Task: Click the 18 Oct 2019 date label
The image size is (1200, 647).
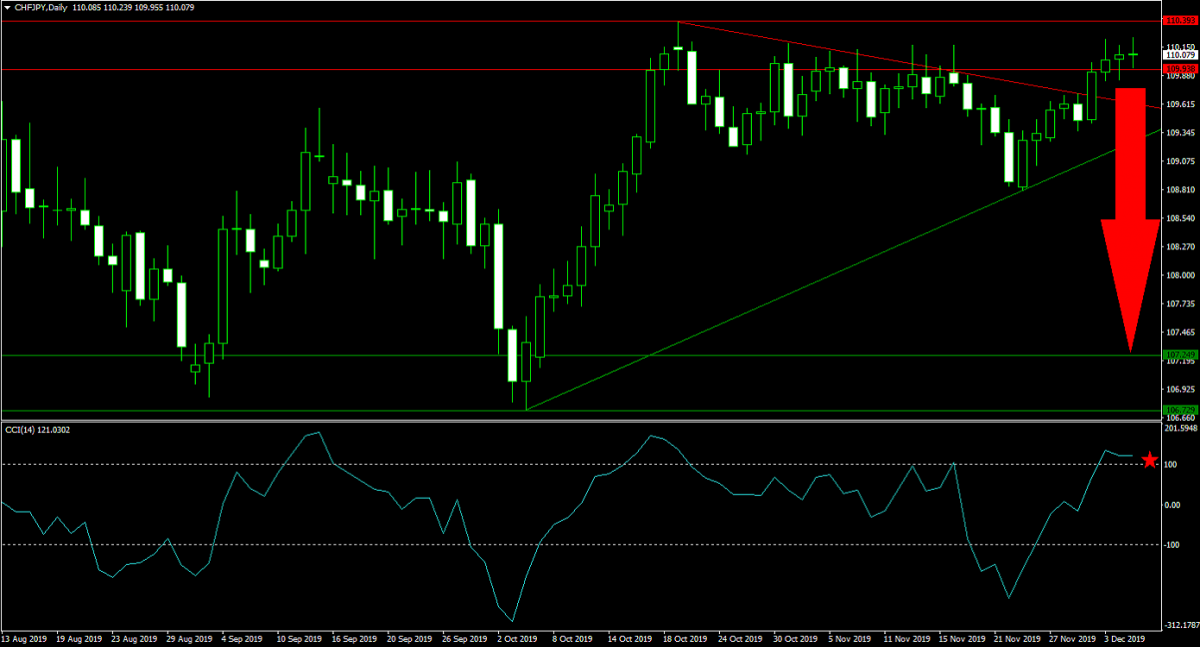Action: (680, 637)
